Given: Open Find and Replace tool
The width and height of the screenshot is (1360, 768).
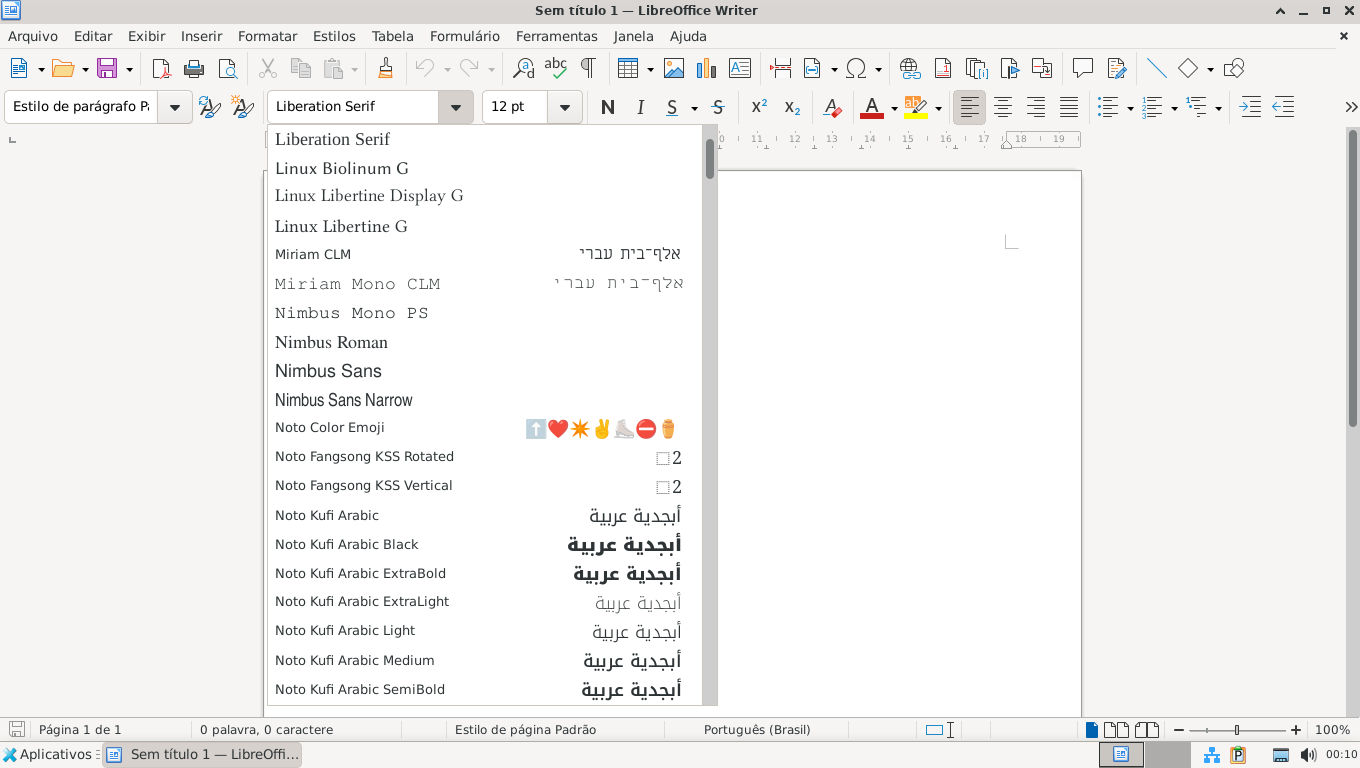Looking at the screenshot, I should [x=523, y=69].
